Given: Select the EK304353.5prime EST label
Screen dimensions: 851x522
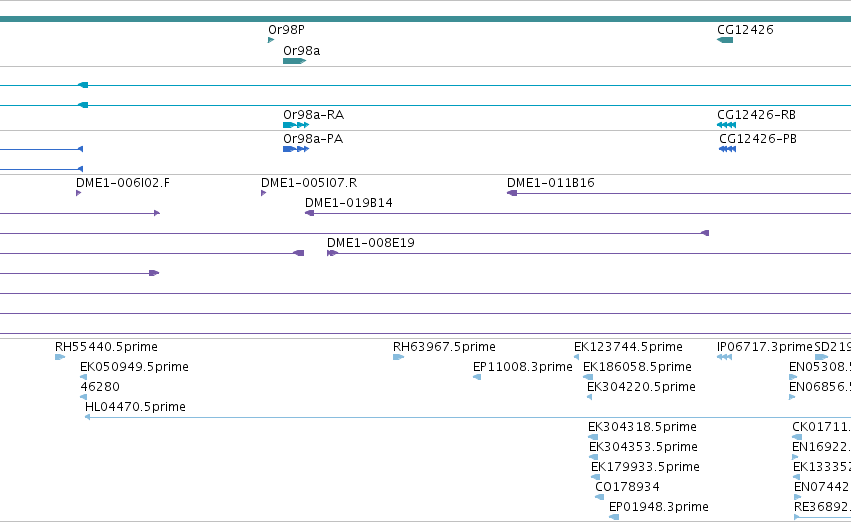Looking at the screenshot, I should pyautogui.click(x=643, y=447).
